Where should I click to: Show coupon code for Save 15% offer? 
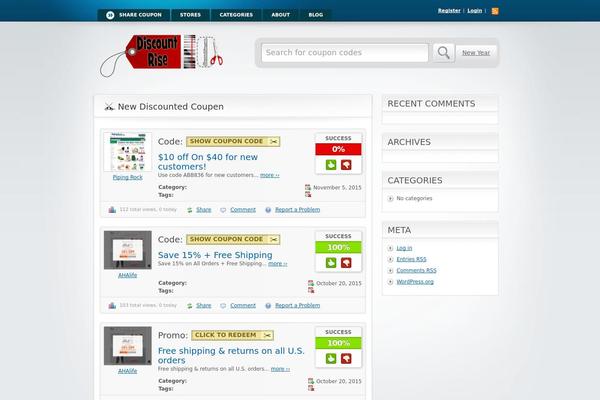tap(233, 239)
